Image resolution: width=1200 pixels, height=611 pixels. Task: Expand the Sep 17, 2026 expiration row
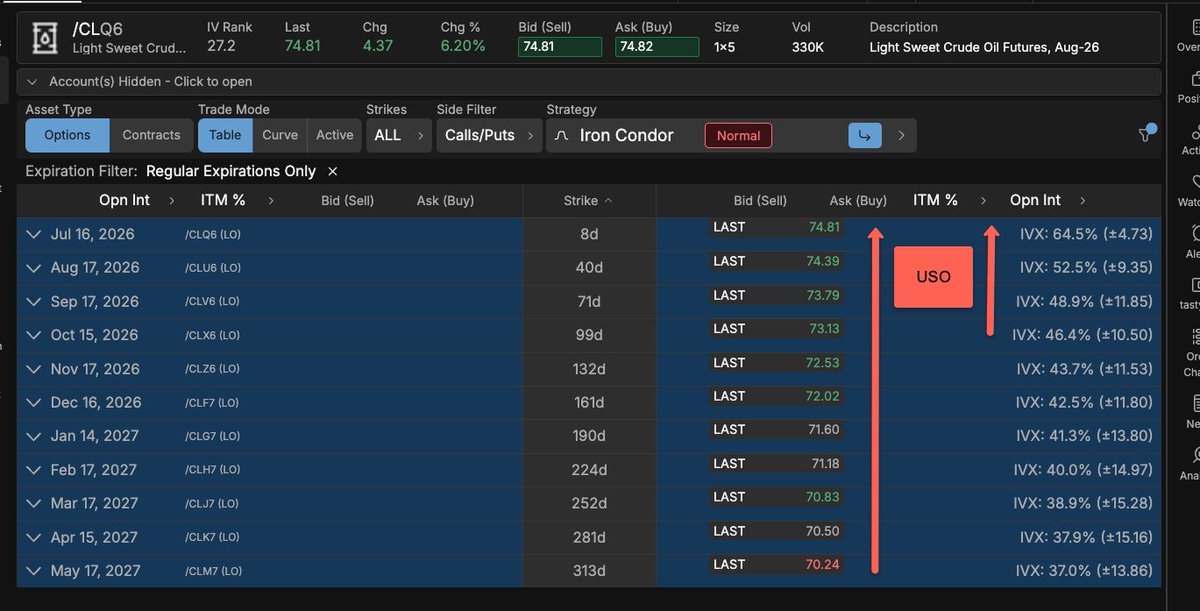pos(34,302)
